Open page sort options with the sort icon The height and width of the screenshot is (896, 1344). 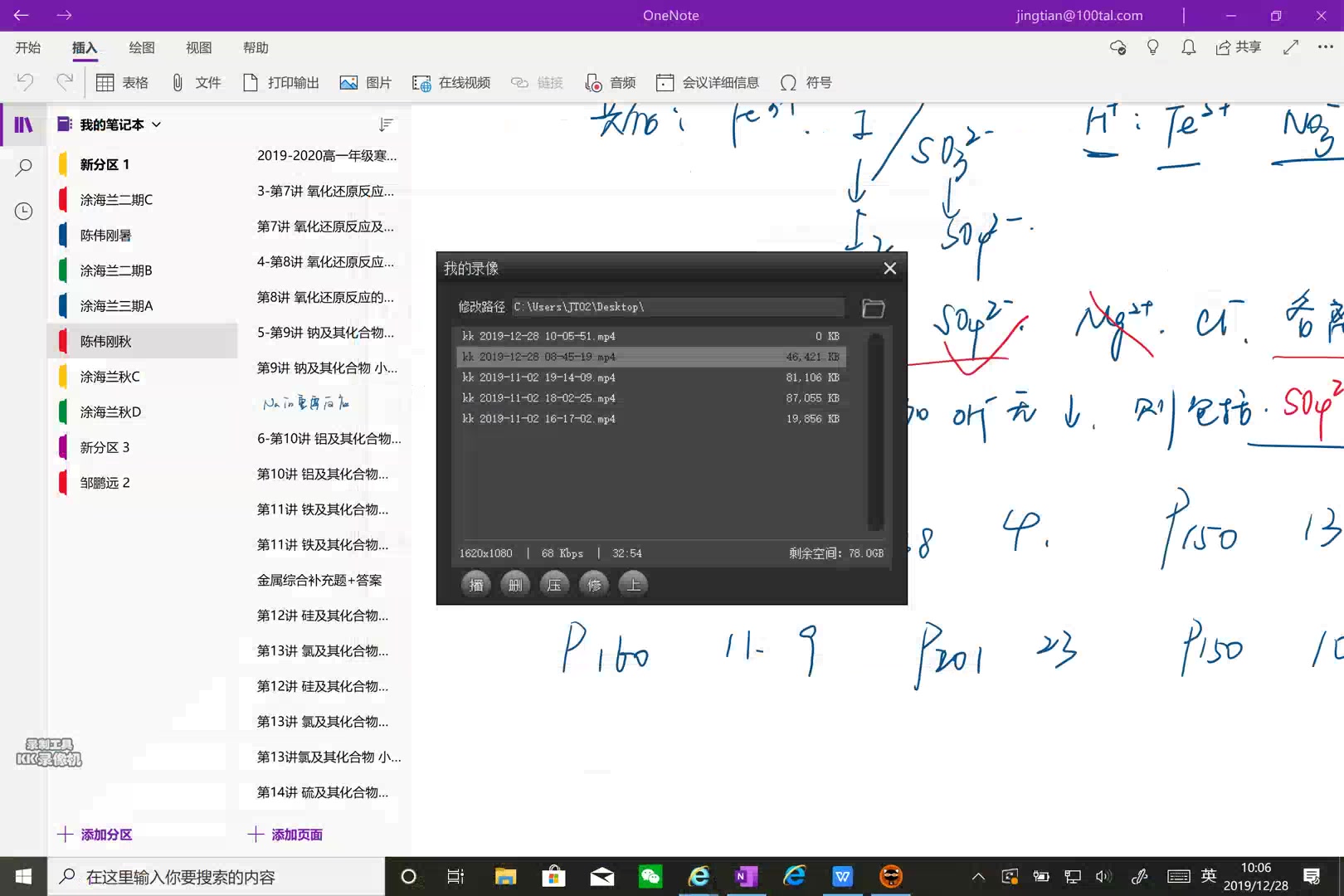coord(384,124)
